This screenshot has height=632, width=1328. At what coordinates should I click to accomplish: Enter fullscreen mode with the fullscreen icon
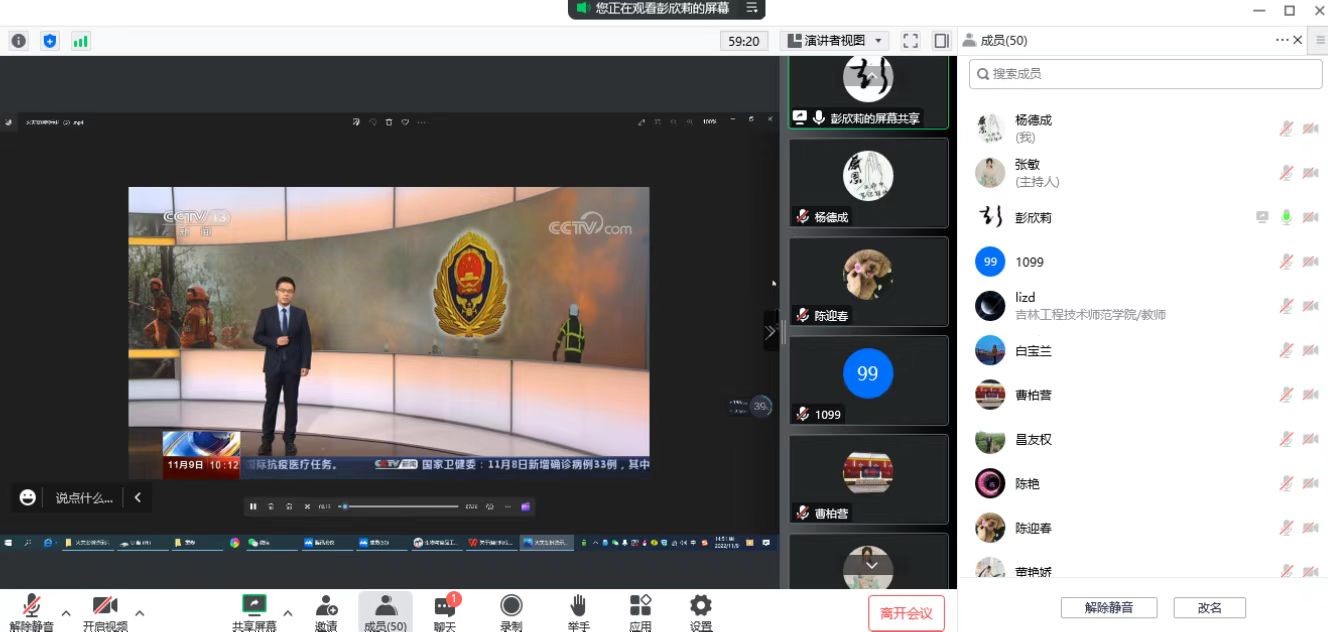(x=910, y=41)
